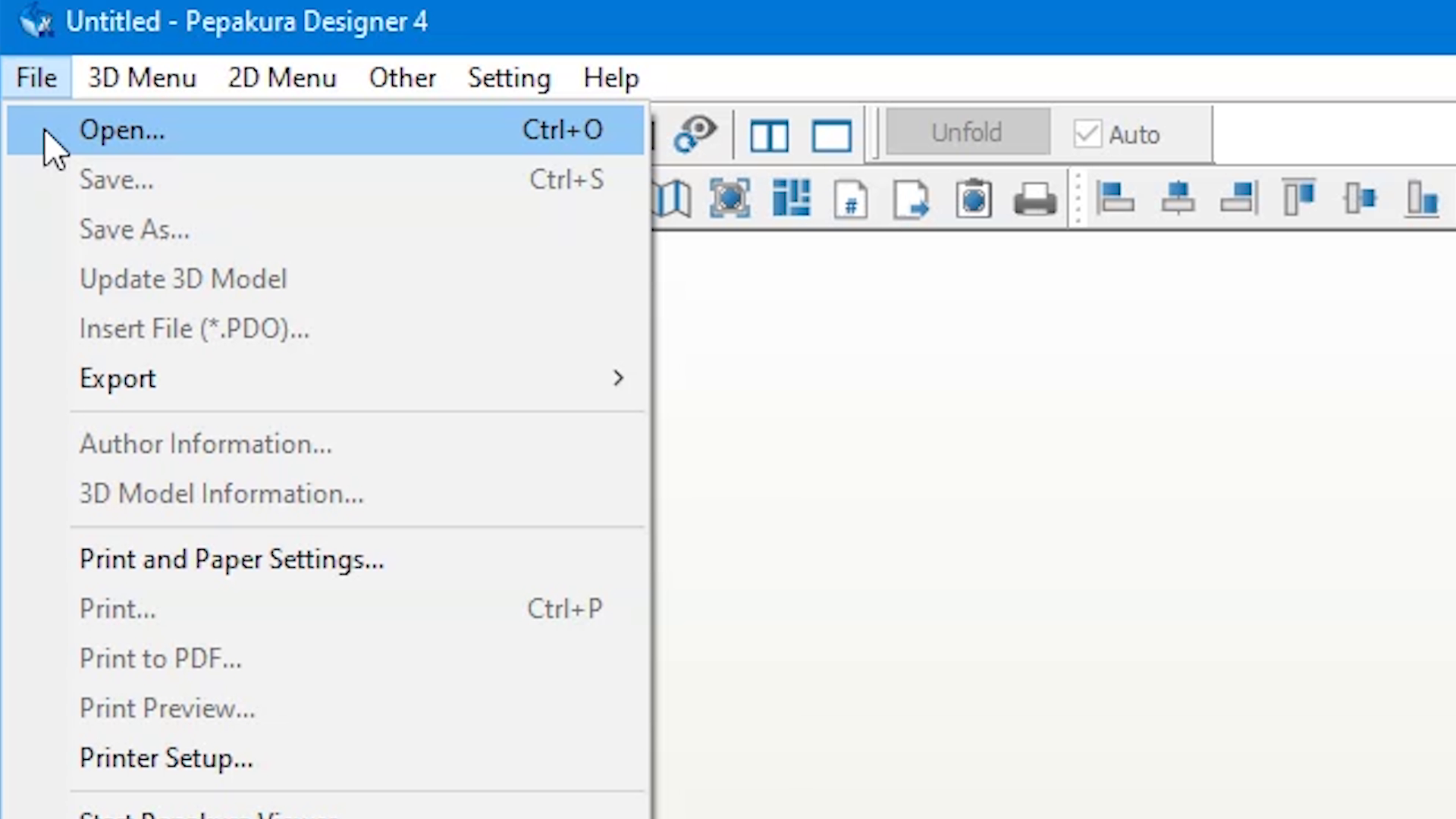Enable Auto checkbox next to Unfold
The width and height of the screenshot is (1456, 819).
[x=1087, y=133]
